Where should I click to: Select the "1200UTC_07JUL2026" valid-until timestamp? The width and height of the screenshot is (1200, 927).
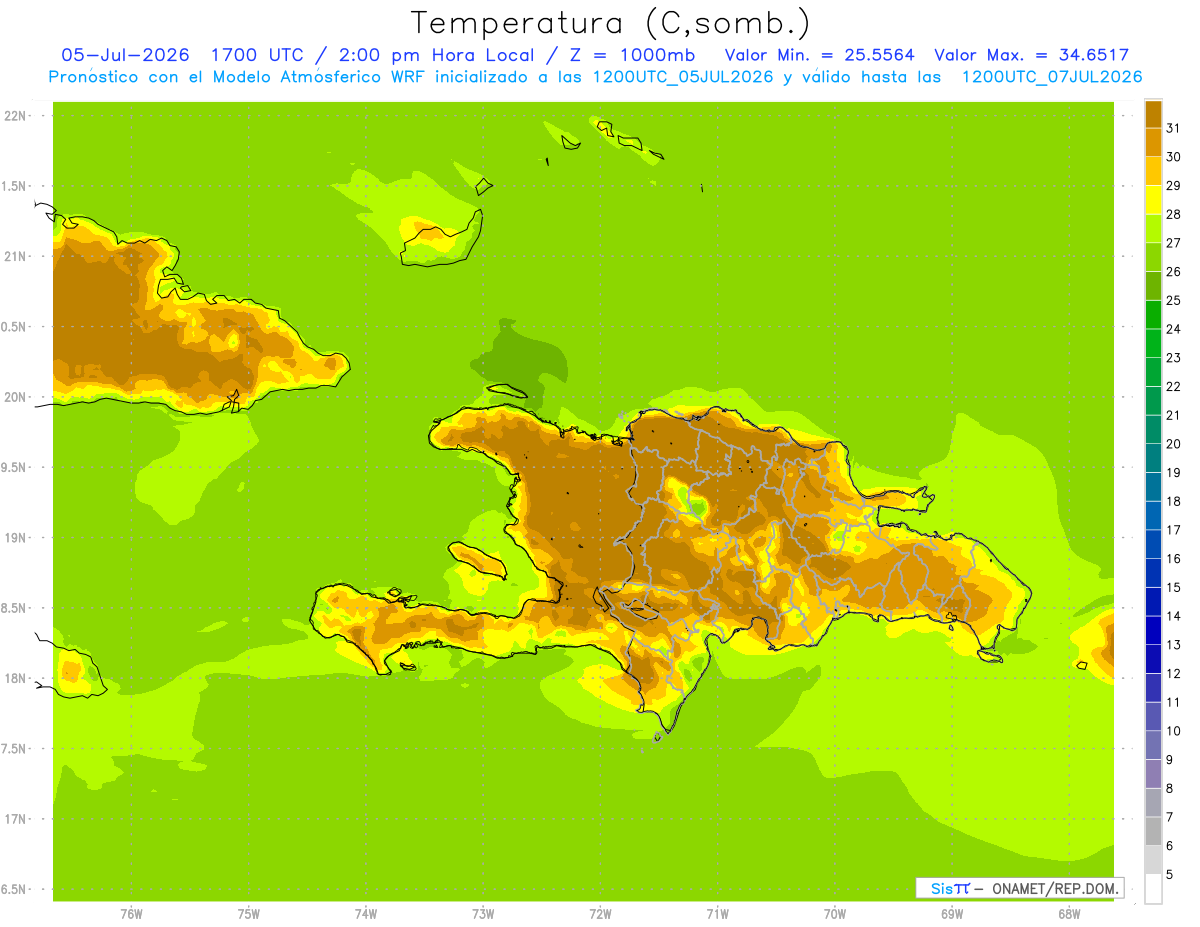[x=1050, y=77]
